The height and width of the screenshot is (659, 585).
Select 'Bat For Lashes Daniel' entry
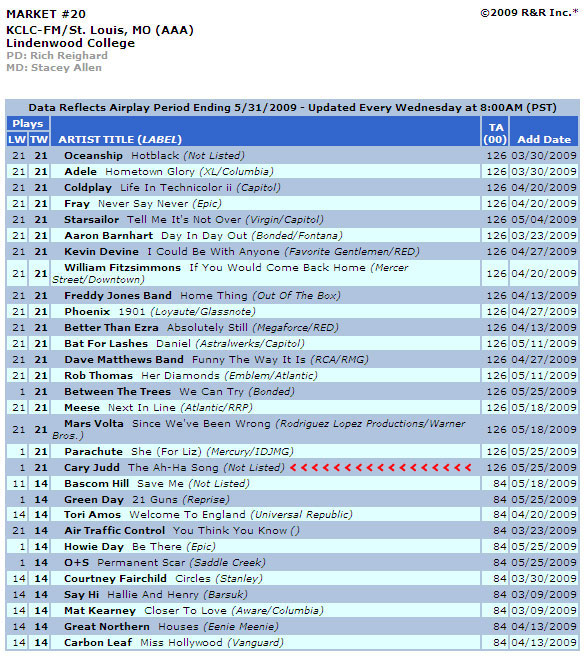184,343
